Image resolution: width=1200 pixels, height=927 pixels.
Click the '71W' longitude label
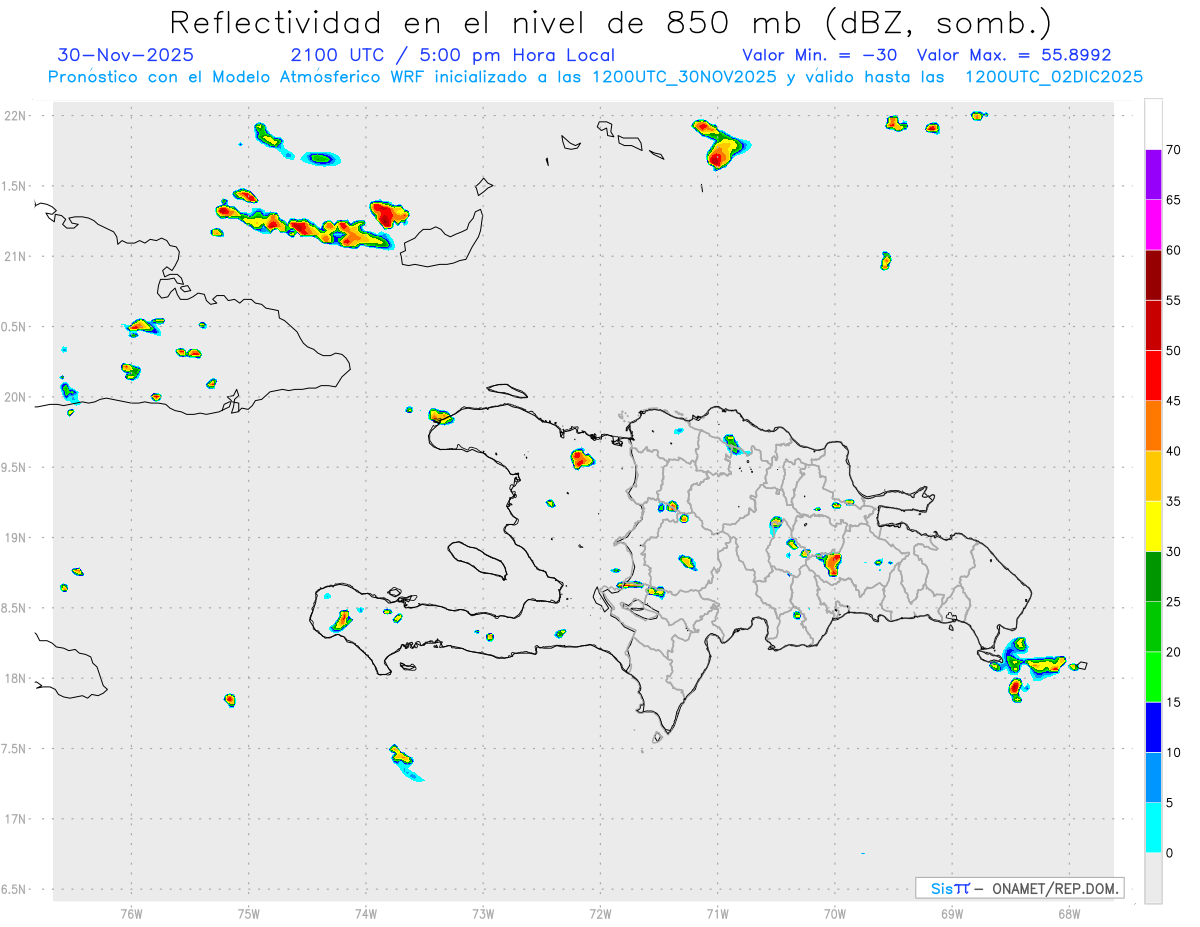717,913
